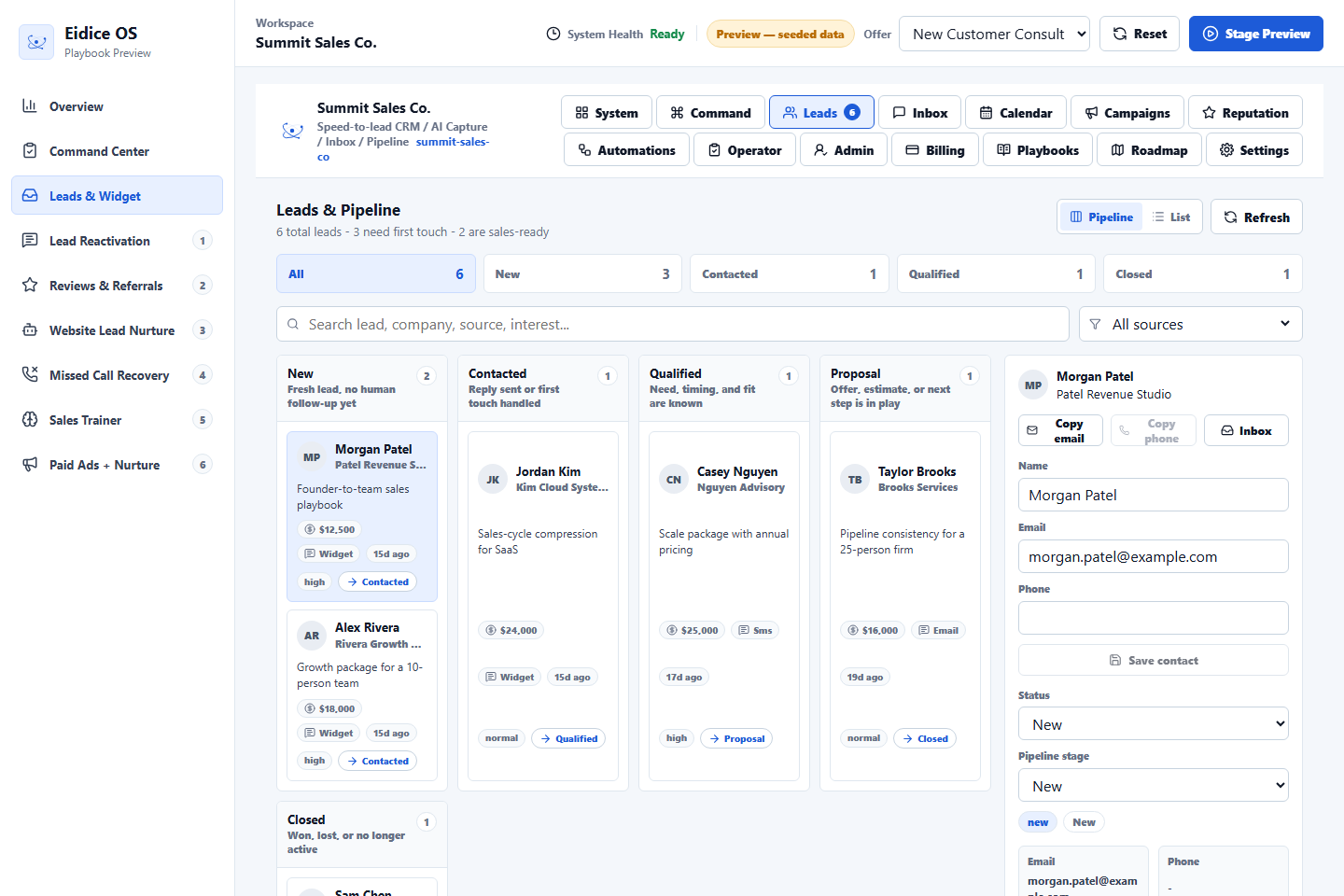Click the $12,500 value chip on Morgan Patel
Screen dimensions: 1344x896
[330, 529]
